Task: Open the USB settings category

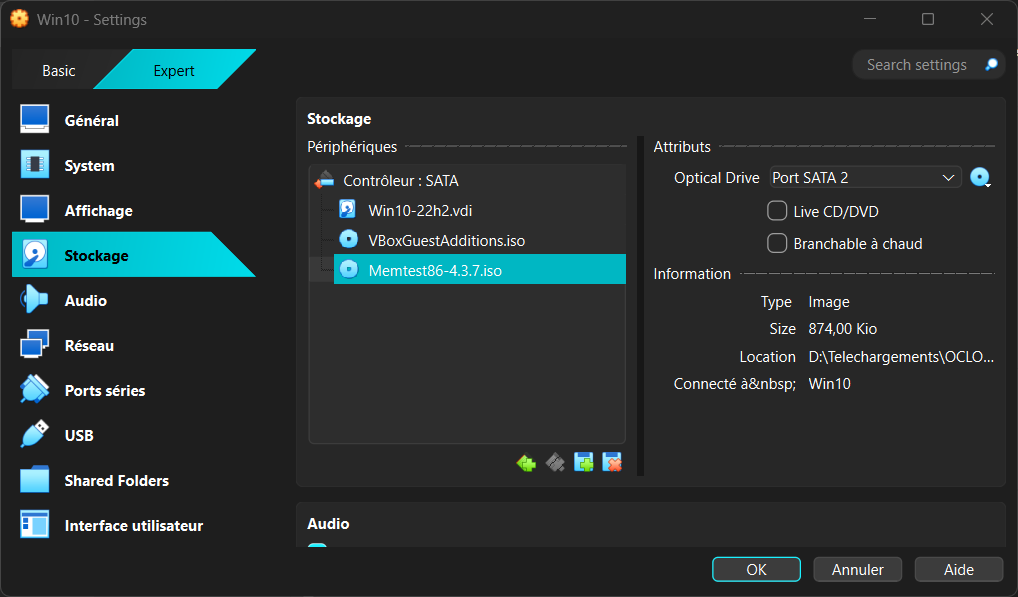Action: point(79,436)
